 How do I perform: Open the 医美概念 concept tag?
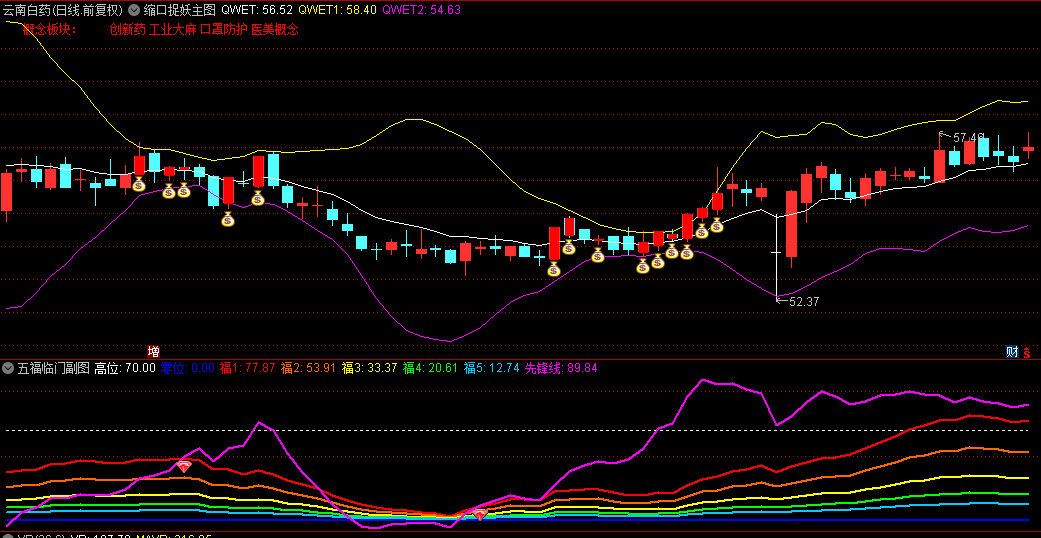coord(275,29)
